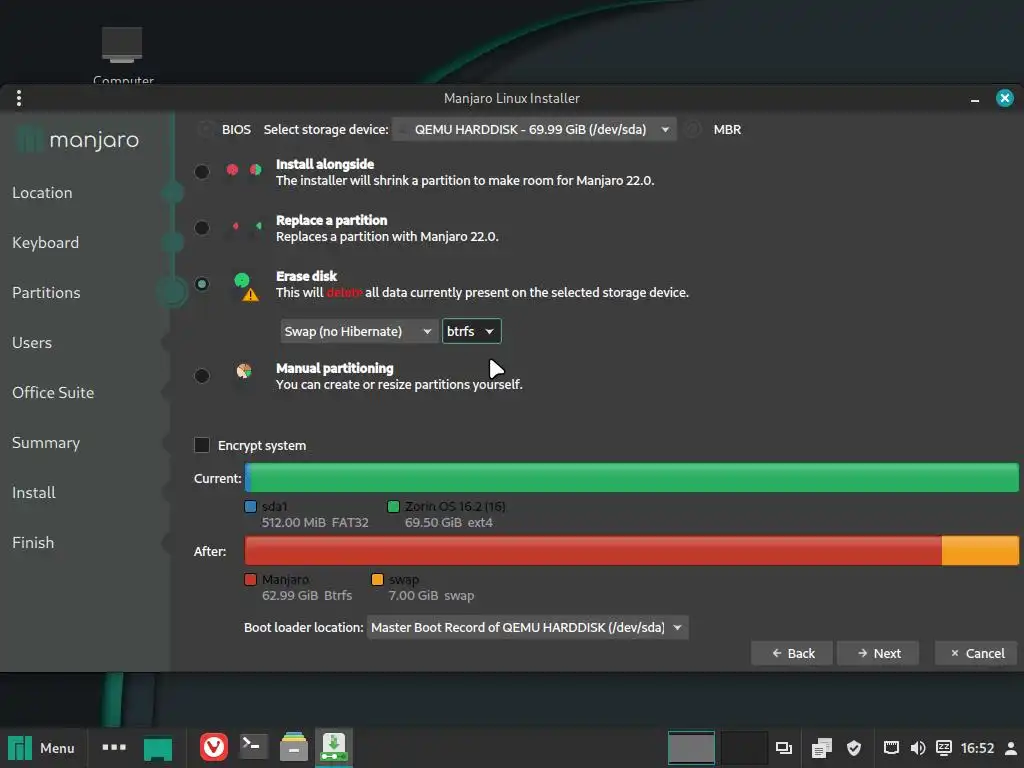The height and width of the screenshot is (768, 1024).
Task: Click the taskbar clock showing 16:52
Action: click(x=977, y=748)
